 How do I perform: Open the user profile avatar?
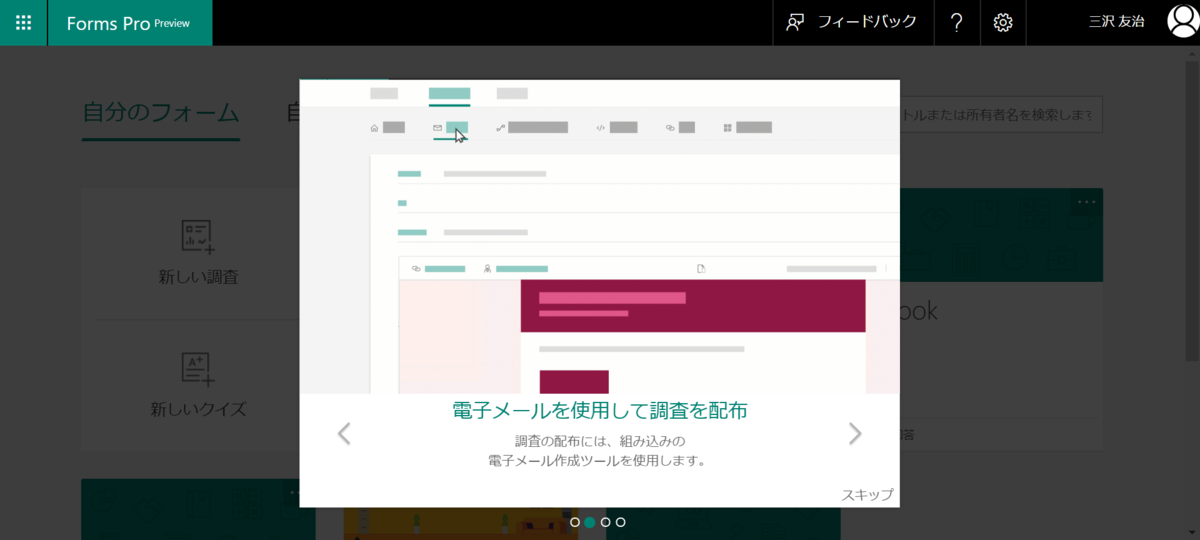tap(1182, 21)
